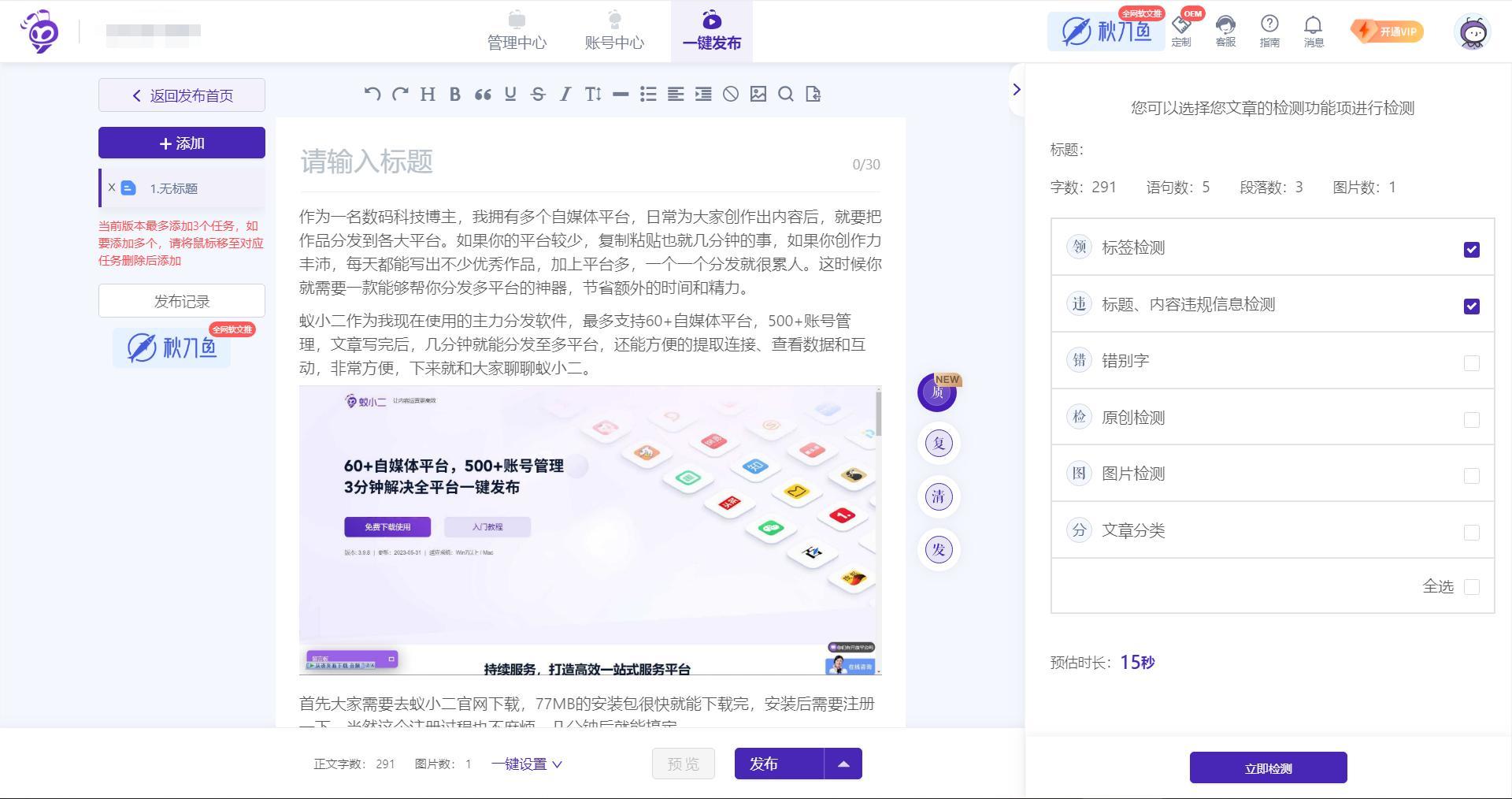Viewport: 1512px width, 799px height.
Task: Click 返回发布首页 button
Action: [182, 95]
